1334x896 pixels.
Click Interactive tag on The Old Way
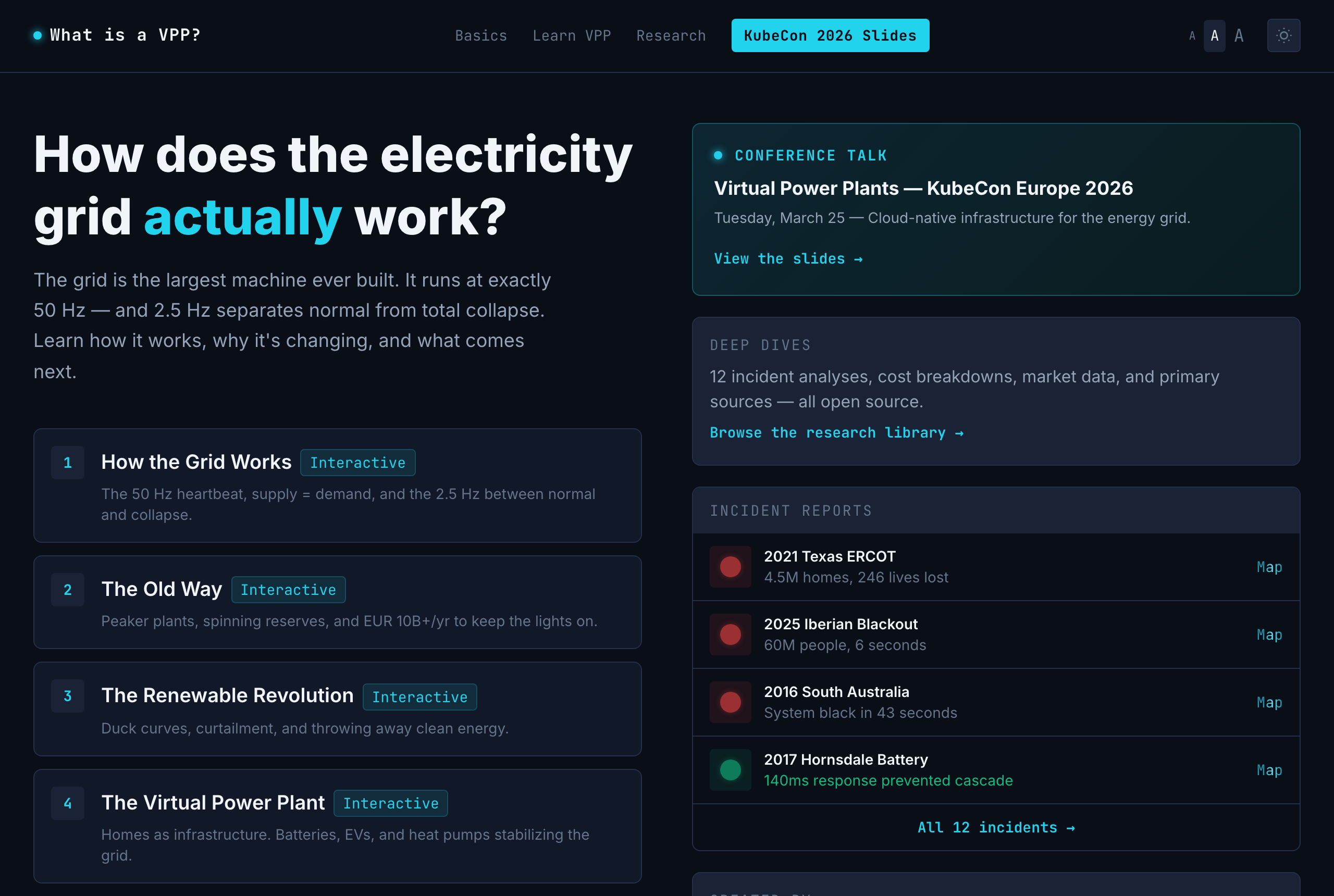tap(288, 590)
